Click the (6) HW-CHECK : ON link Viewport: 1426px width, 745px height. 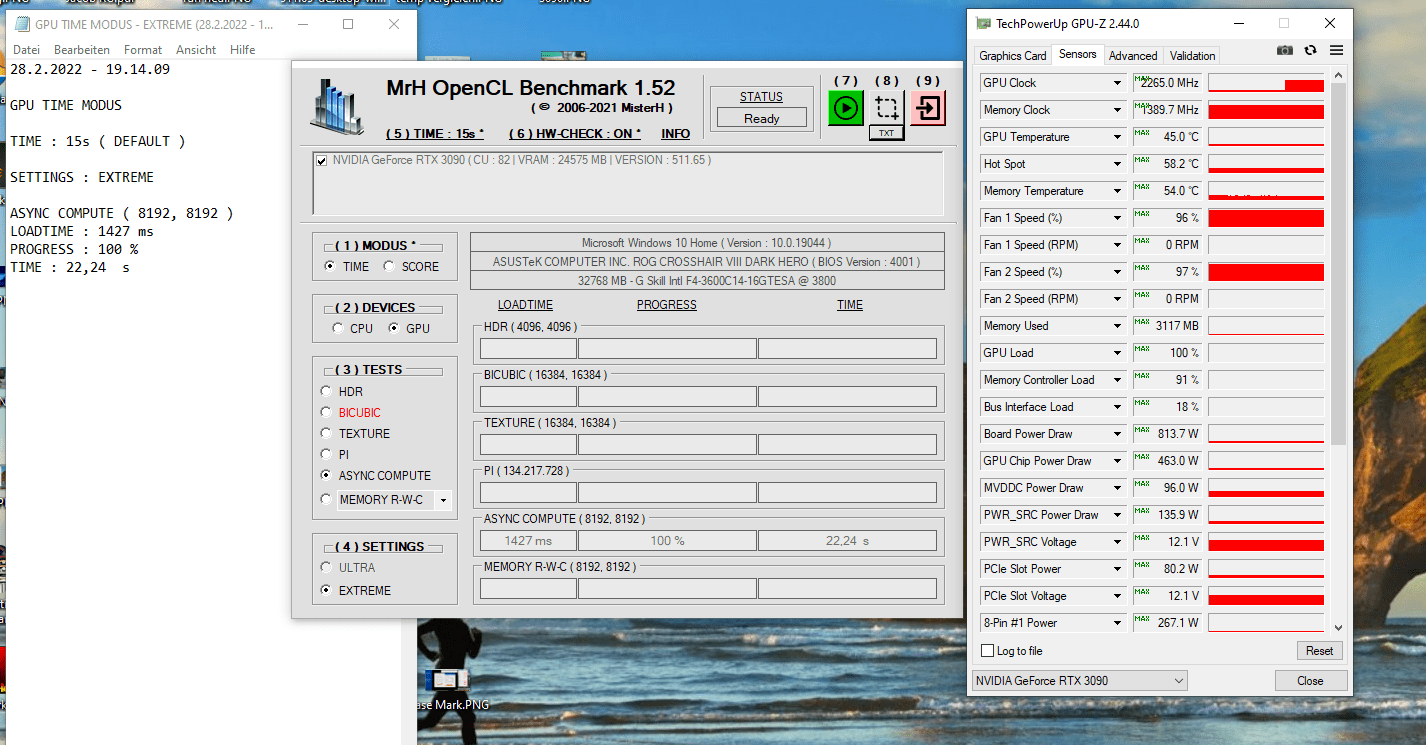[575, 134]
